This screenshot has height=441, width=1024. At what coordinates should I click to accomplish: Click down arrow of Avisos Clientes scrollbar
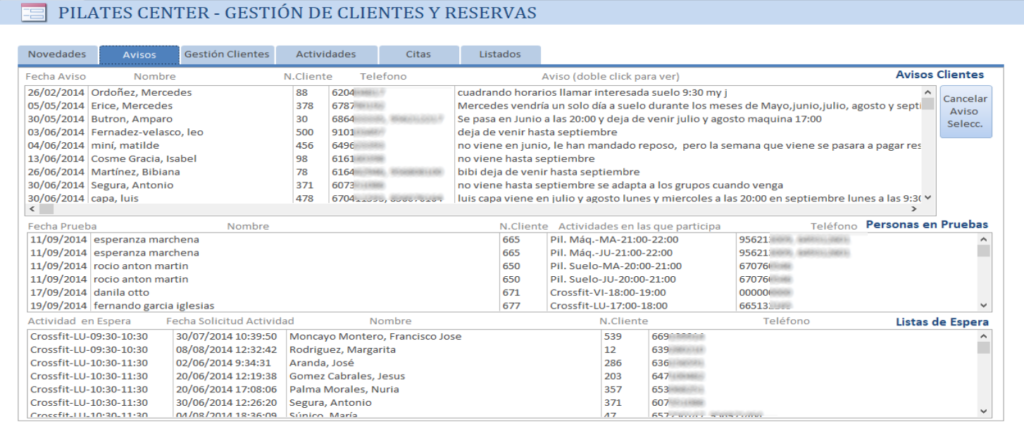[x=927, y=197]
